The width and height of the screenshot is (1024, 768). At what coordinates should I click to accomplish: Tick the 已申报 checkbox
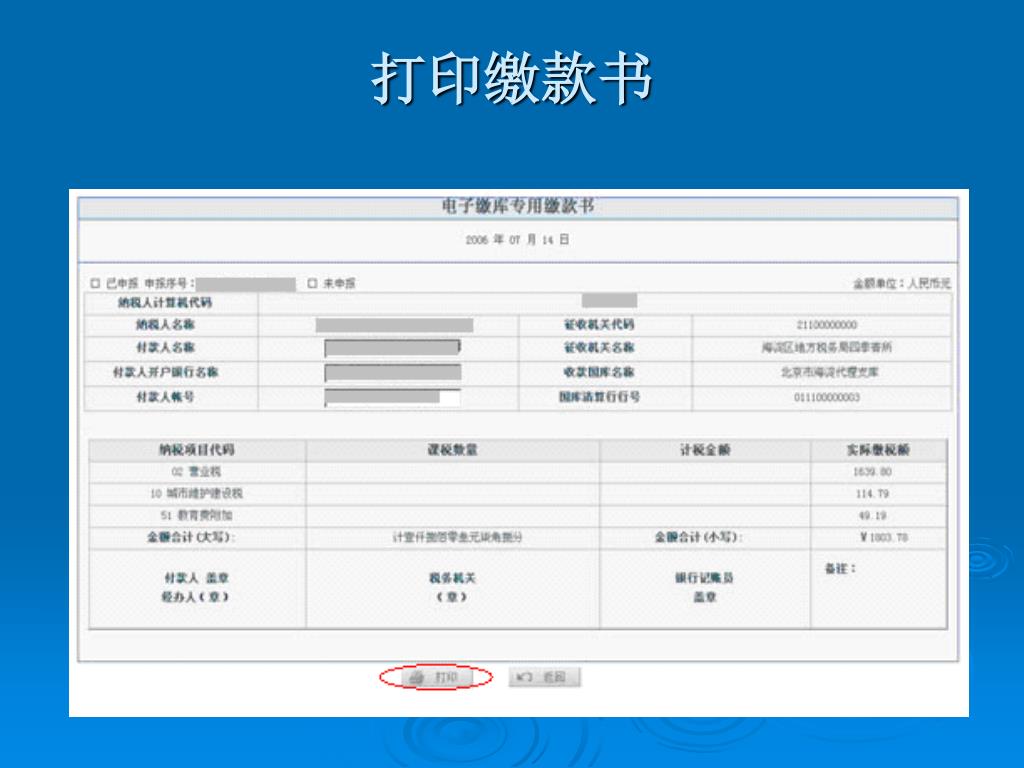pyautogui.click(x=95, y=283)
